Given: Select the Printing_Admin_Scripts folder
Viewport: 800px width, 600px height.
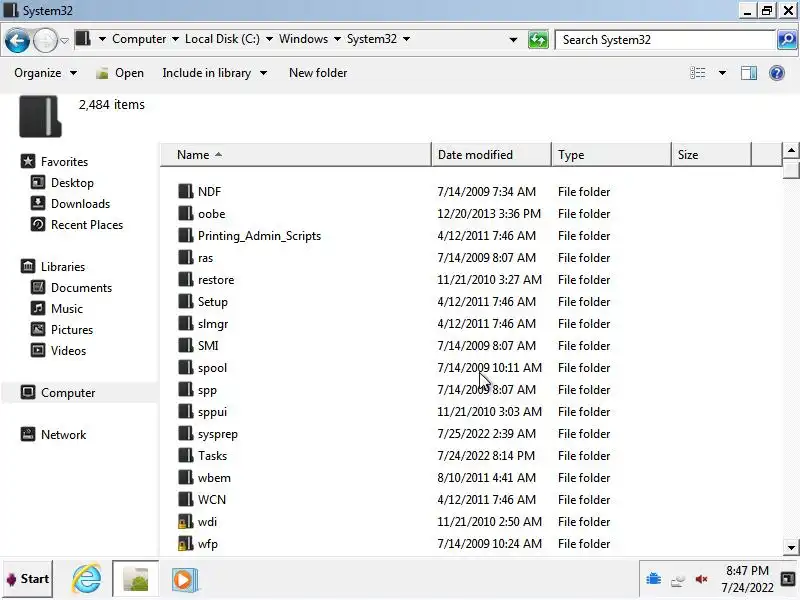Looking at the screenshot, I should [x=259, y=236].
